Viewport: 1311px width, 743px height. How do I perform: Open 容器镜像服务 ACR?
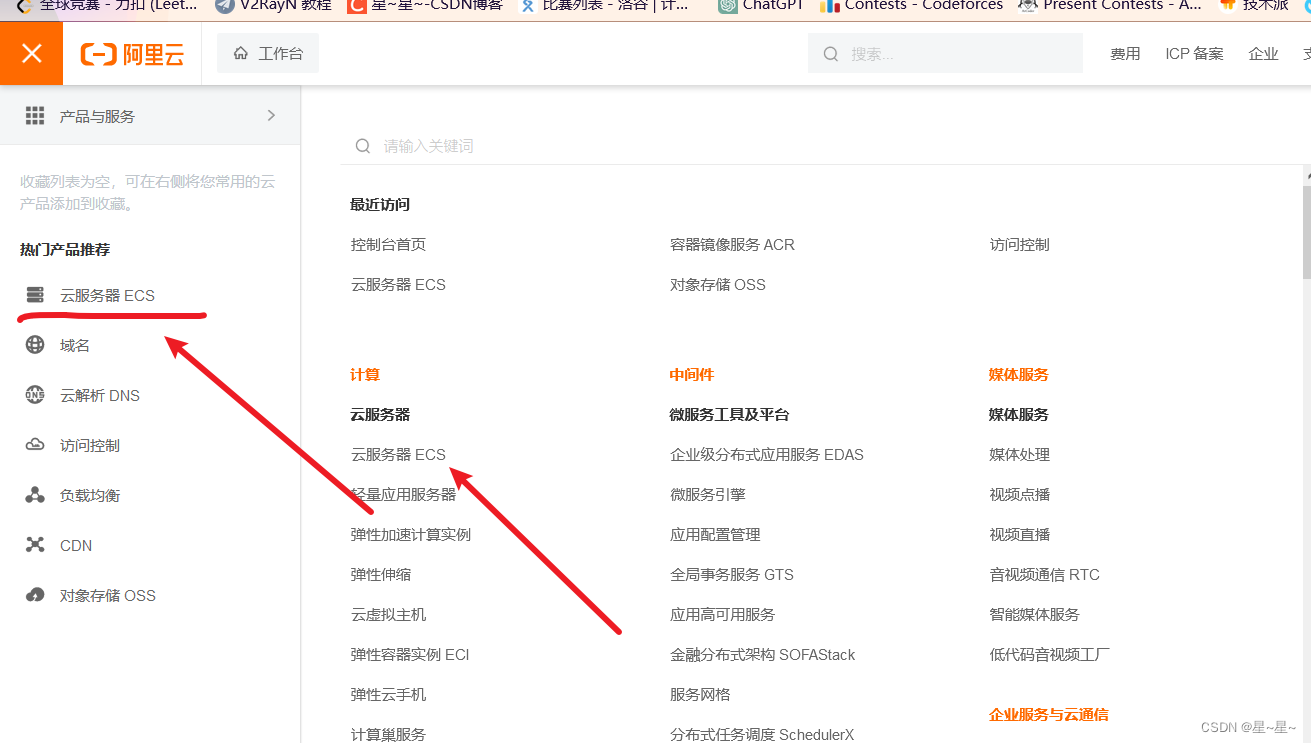[732, 244]
